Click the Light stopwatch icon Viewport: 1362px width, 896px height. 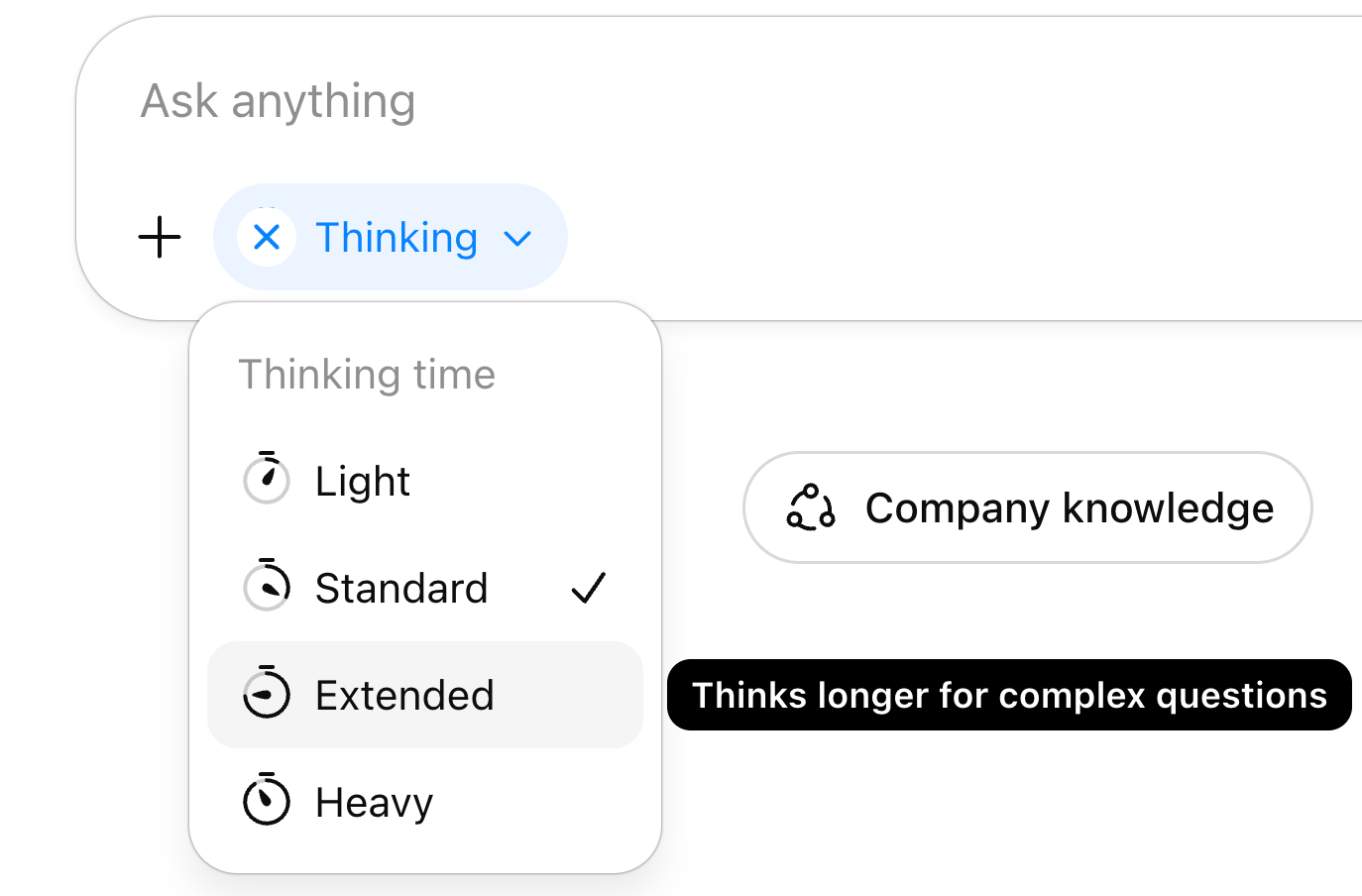pyautogui.click(x=267, y=480)
